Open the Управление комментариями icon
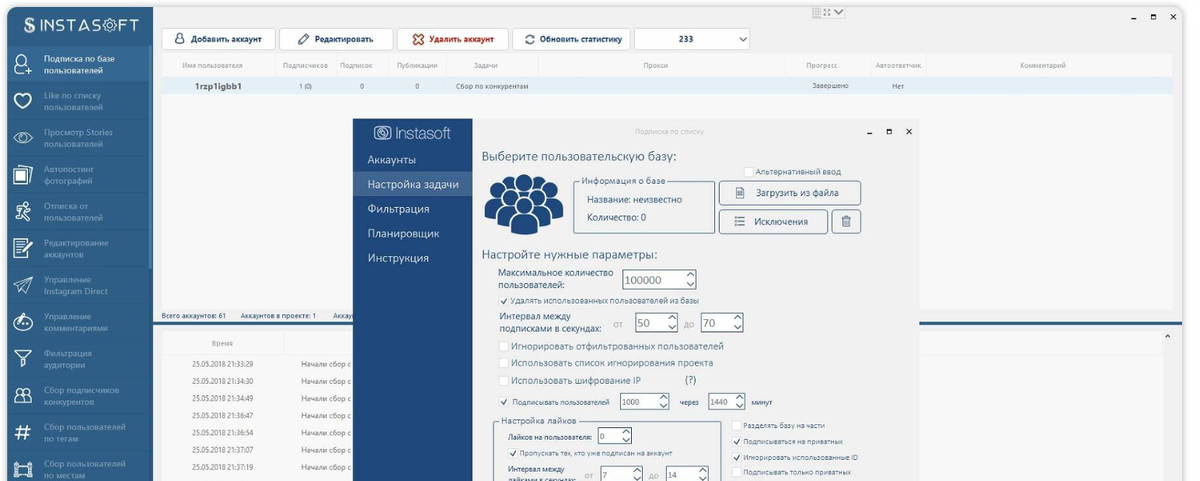The width and height of the screenshot is (1200, 481). click(22, 322)
